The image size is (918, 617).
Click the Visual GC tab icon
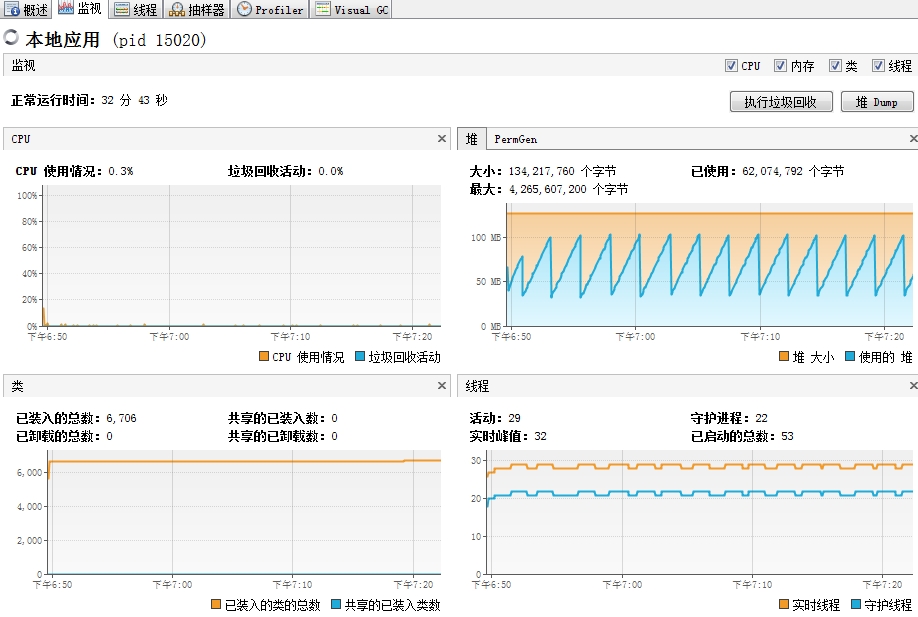[323, 9]
